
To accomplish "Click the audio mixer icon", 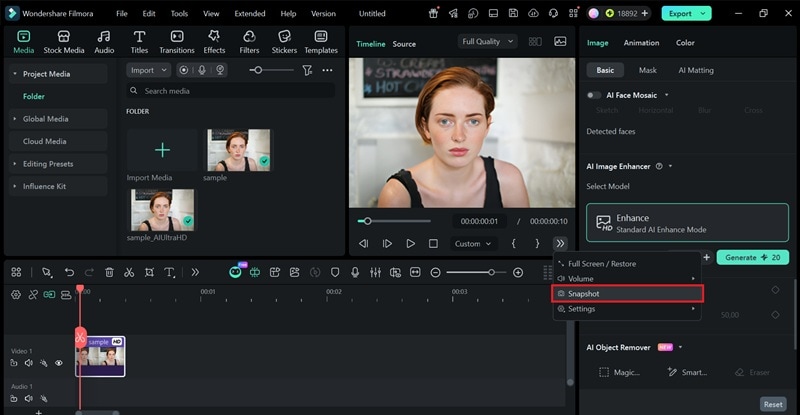I will pos(376,273).
